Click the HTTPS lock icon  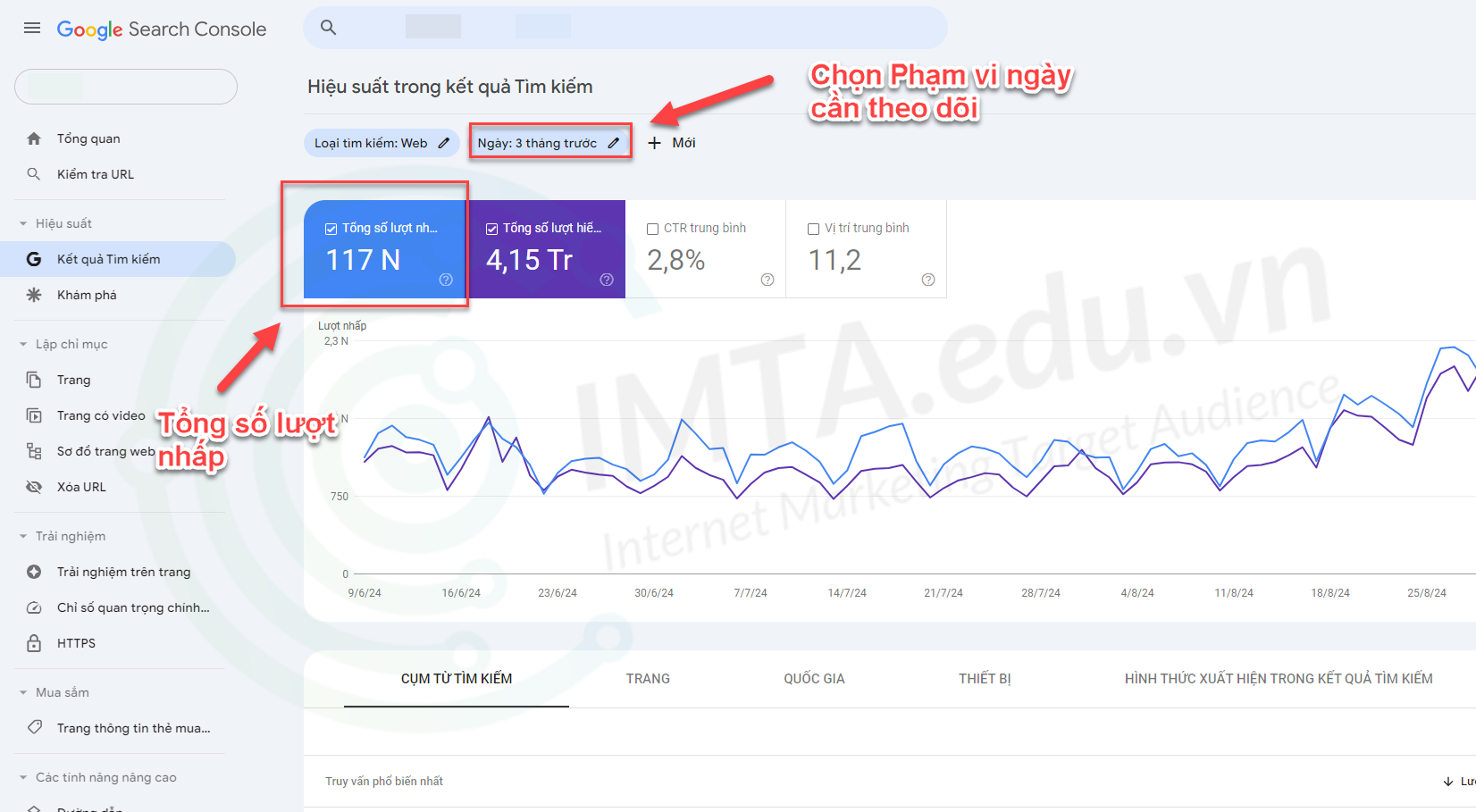(x=34, y=643)
